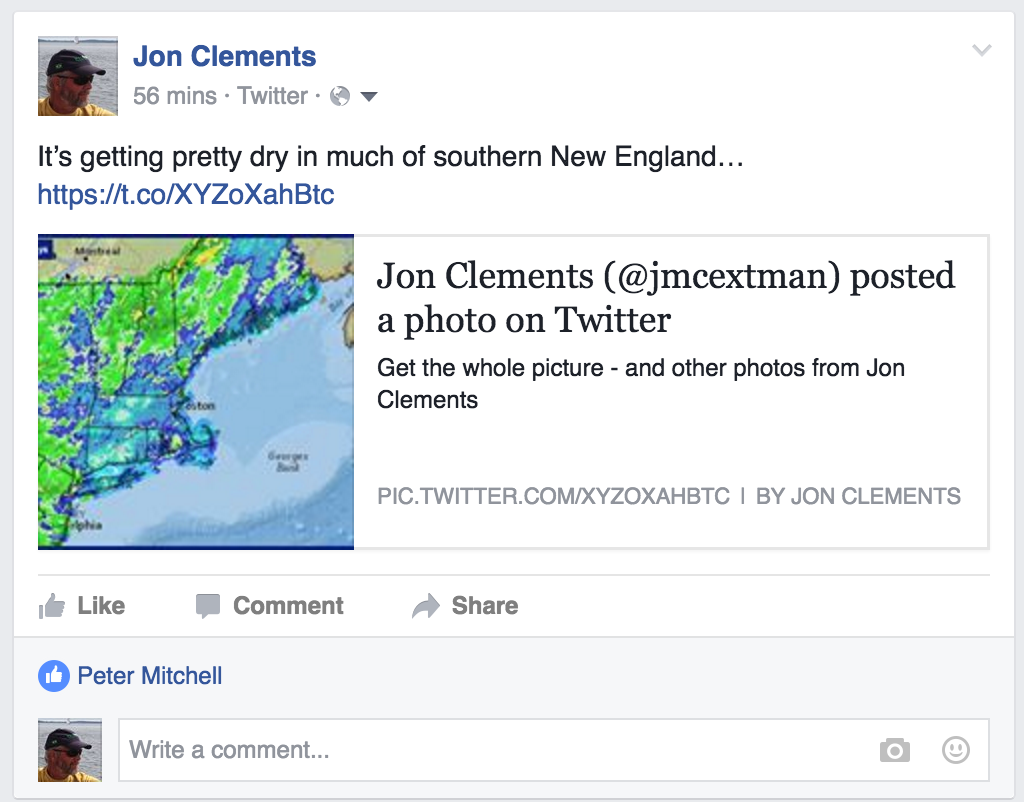Attach a photo with the camera icon

(x=894, y=750)
